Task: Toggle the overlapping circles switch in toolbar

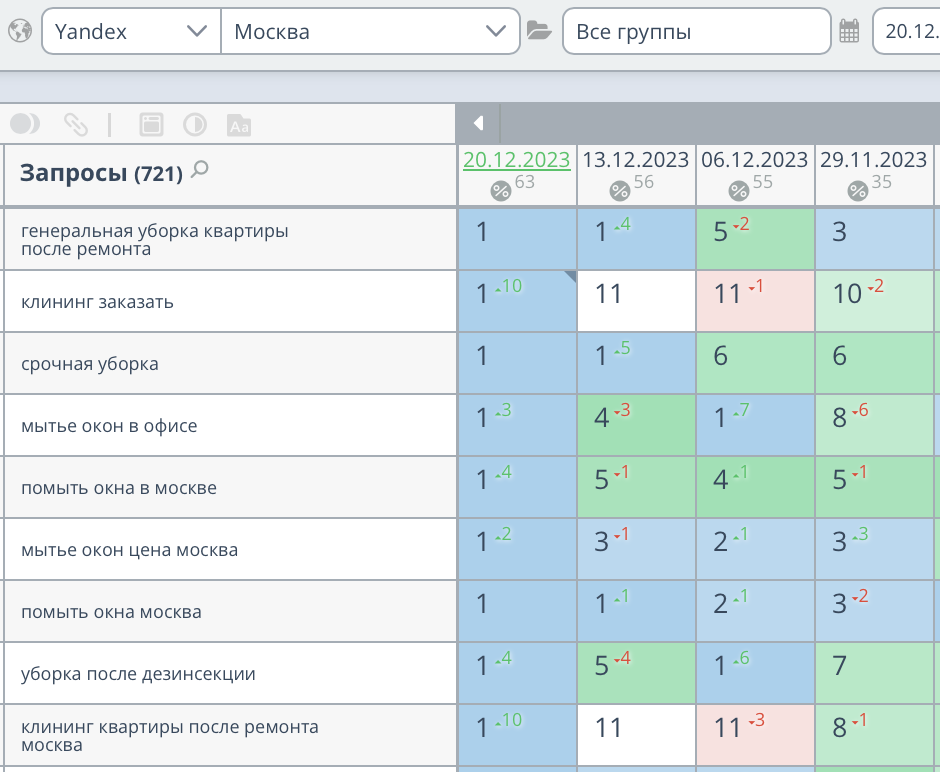Action: 25,124
